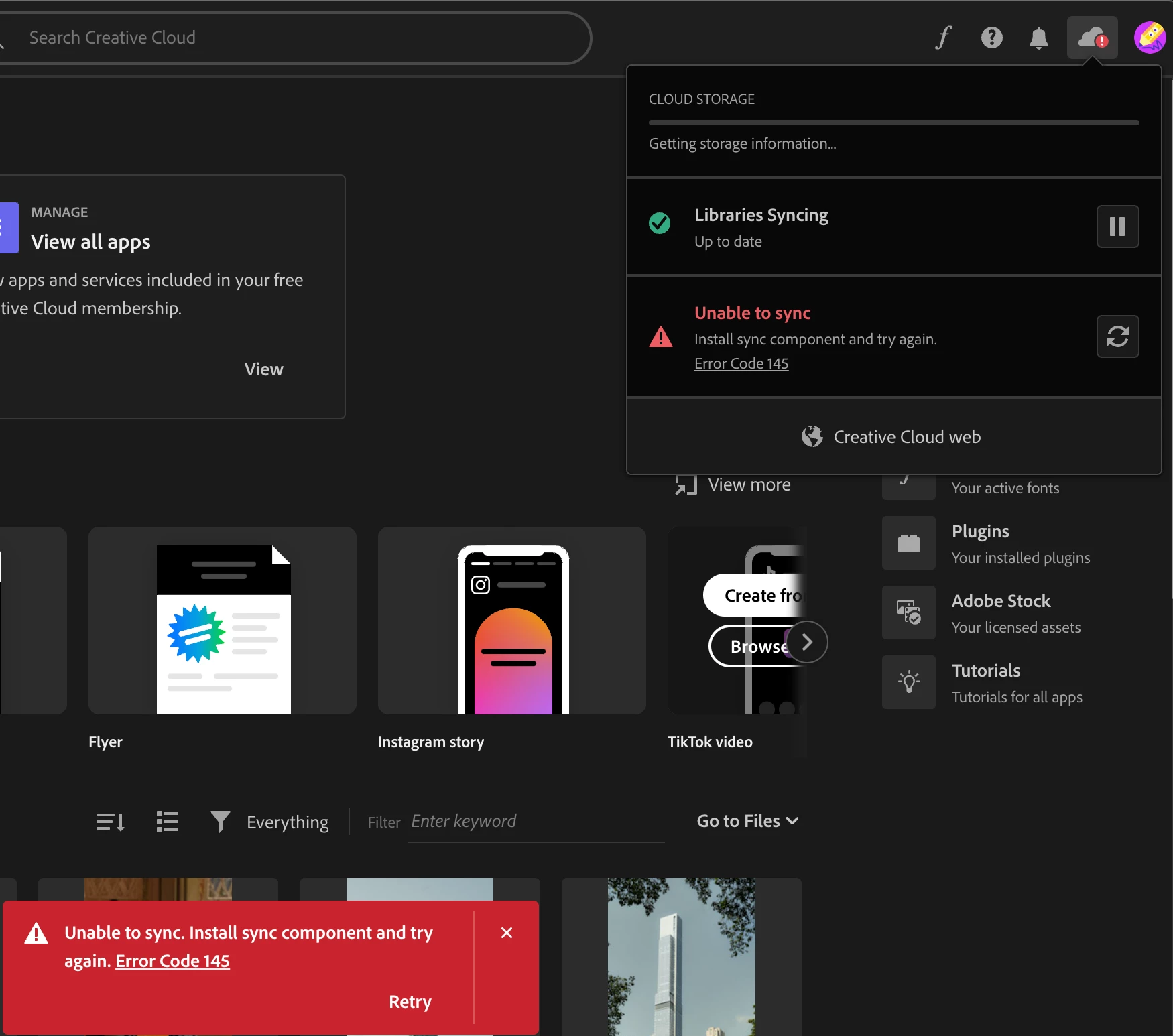This screenshot has width=1173, height=1036.
Task: Click the warning icon in the red toast
Action: 36,933
